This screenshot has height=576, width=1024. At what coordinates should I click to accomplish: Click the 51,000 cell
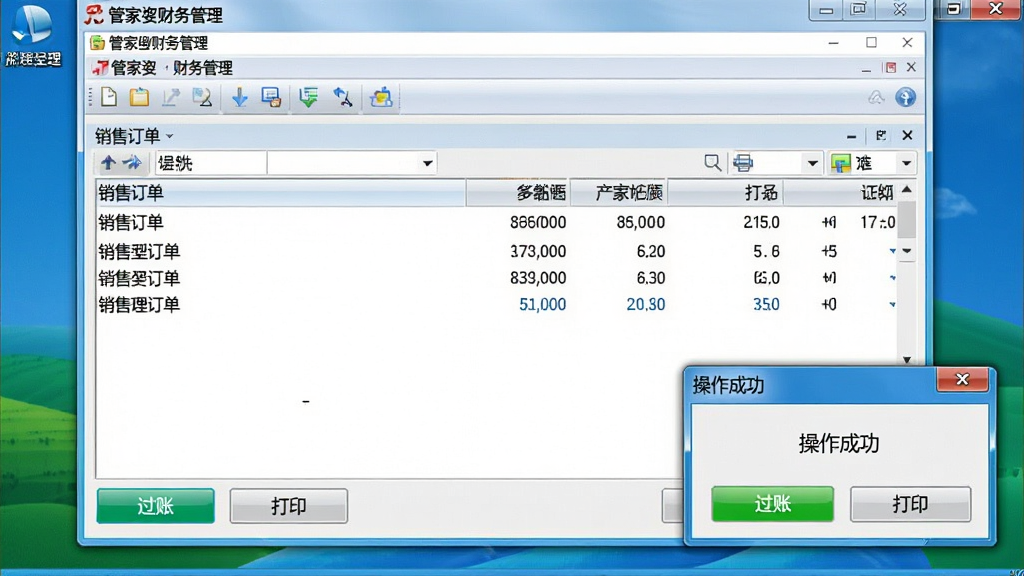coord(543,305)
